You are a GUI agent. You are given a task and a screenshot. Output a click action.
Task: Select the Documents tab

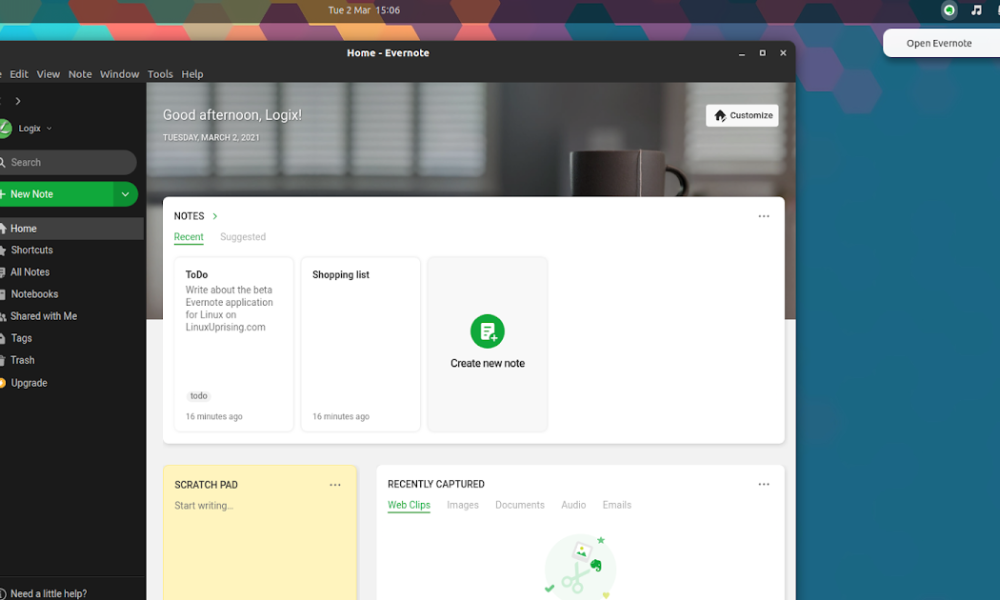520,505
